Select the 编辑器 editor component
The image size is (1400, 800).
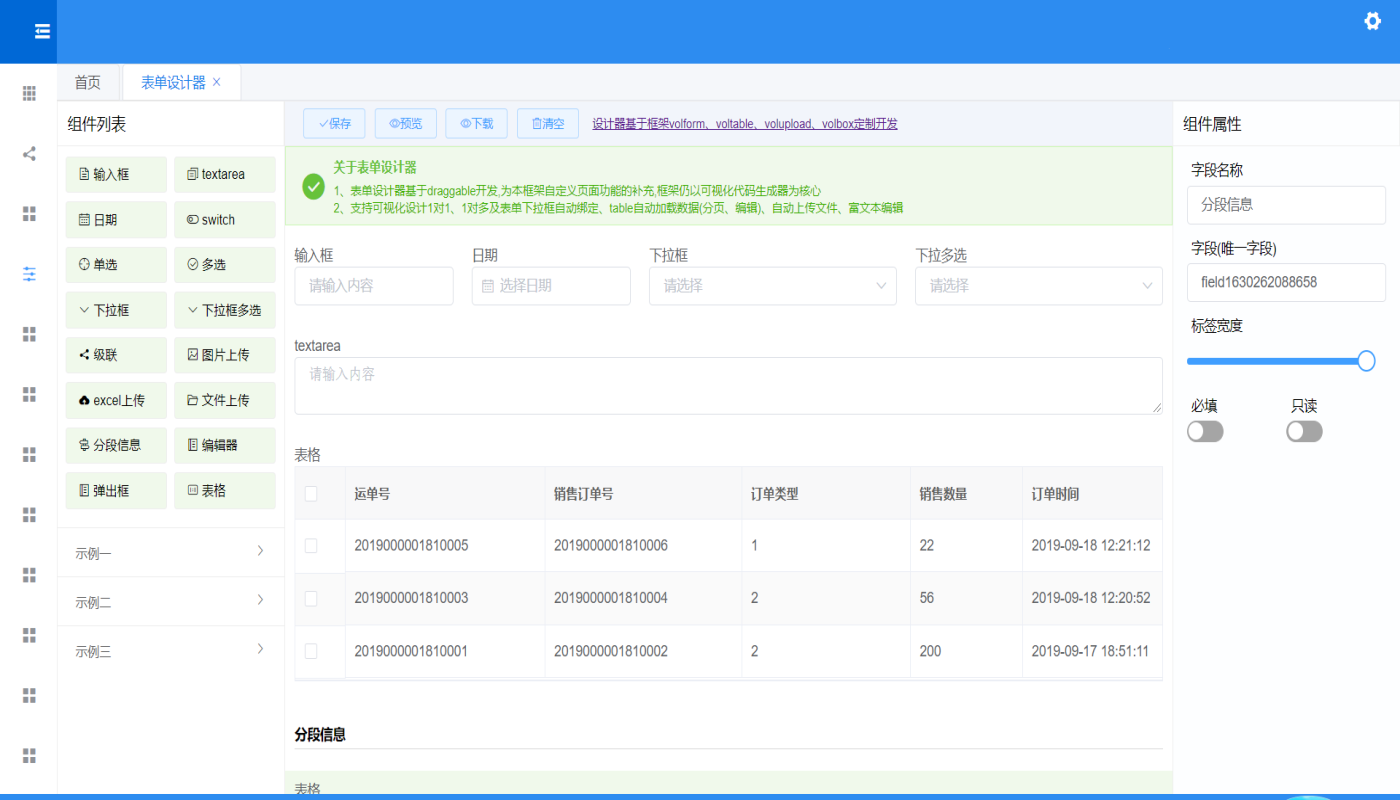tap(225, 445)
